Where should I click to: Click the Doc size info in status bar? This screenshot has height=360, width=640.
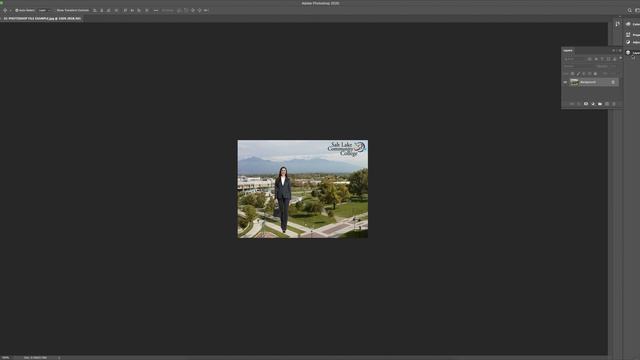[36, 358]
